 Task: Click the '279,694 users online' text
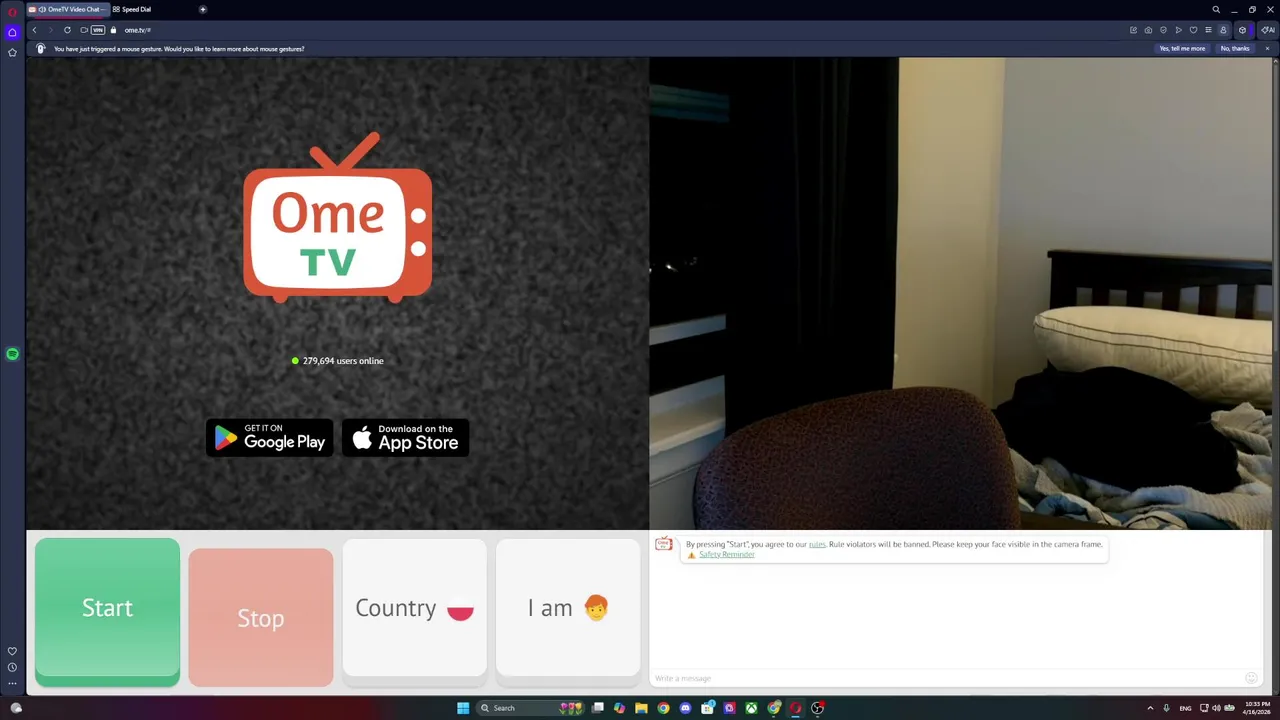pos(343,361)
